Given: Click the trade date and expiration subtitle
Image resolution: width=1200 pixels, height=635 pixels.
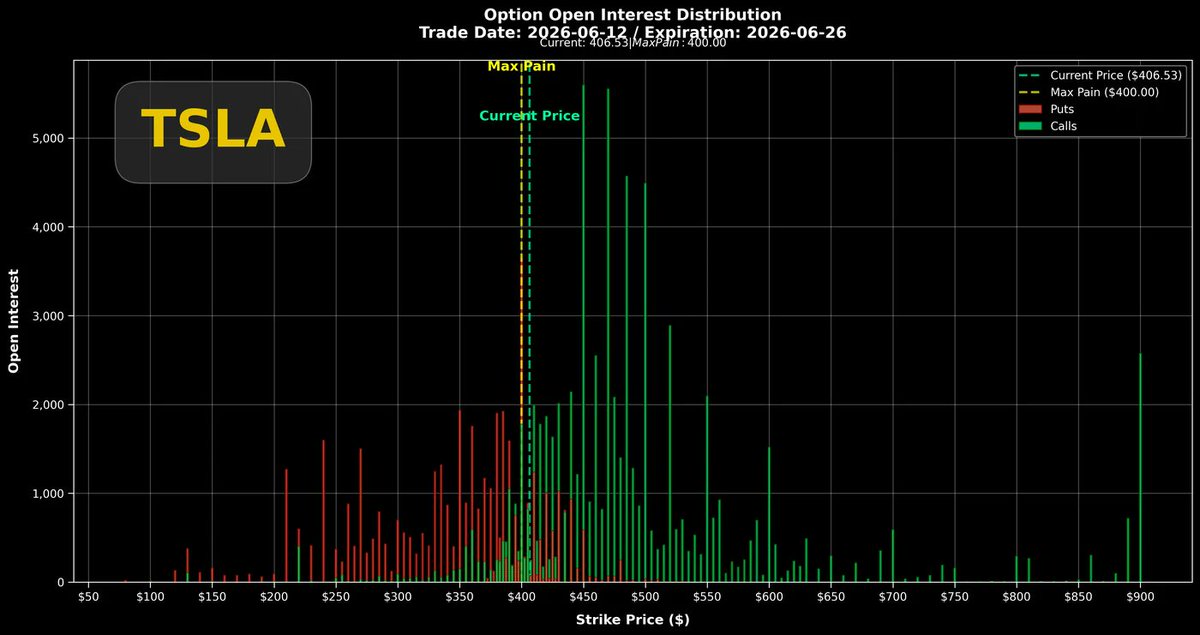Looking at the screenshot, I should pos(633,32).
